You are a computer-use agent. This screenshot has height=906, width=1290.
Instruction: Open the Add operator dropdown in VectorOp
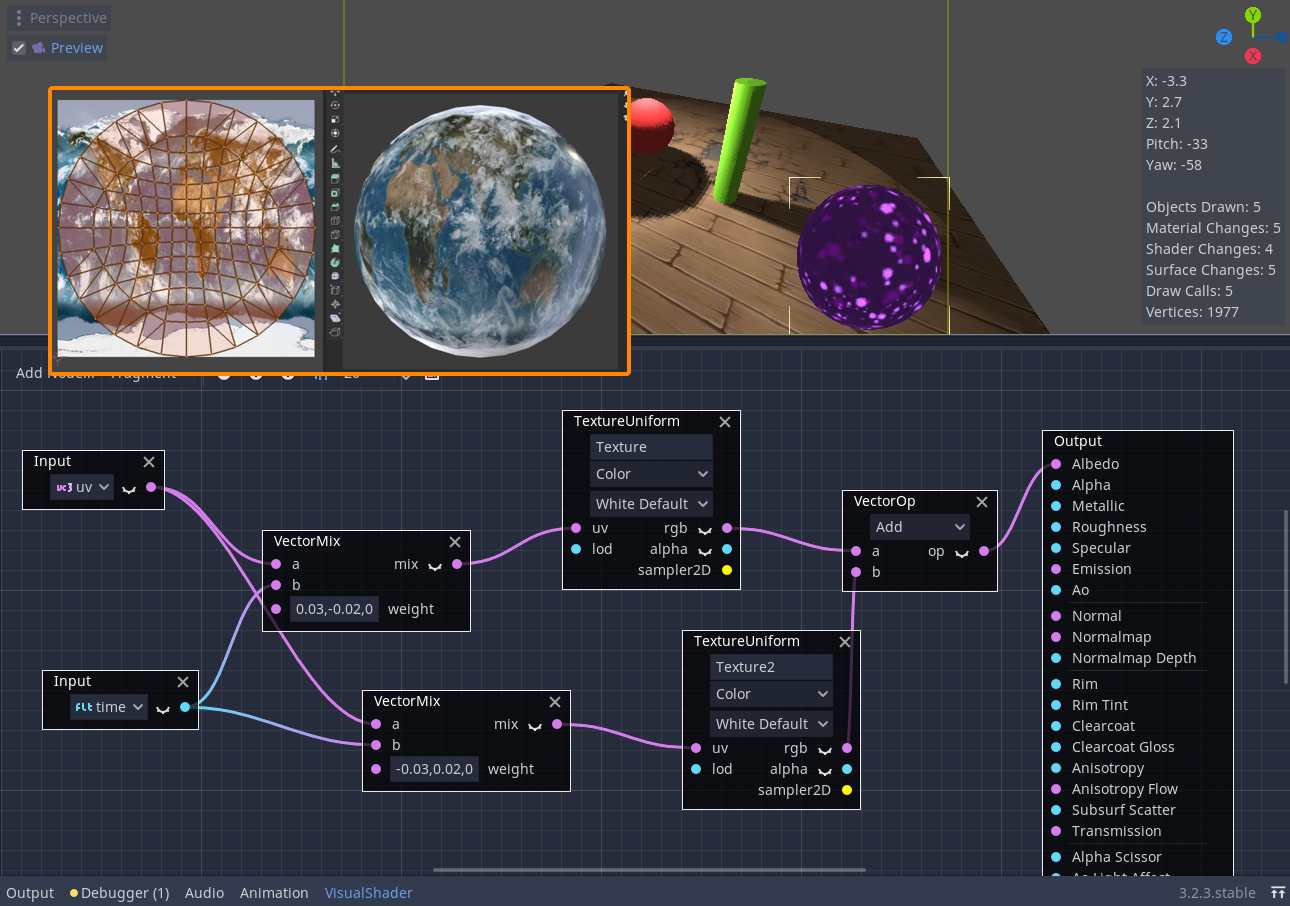tap(920, 527)
